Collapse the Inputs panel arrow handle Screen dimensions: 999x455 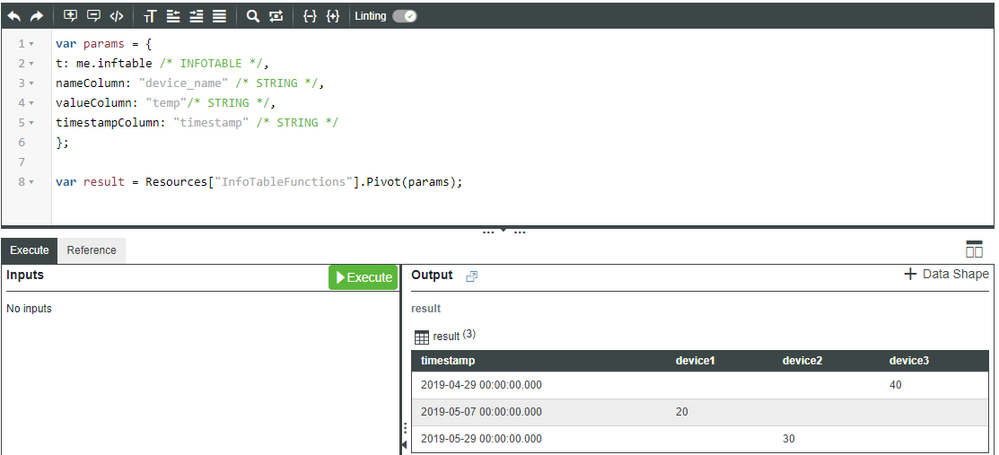(x=404, y=444)
